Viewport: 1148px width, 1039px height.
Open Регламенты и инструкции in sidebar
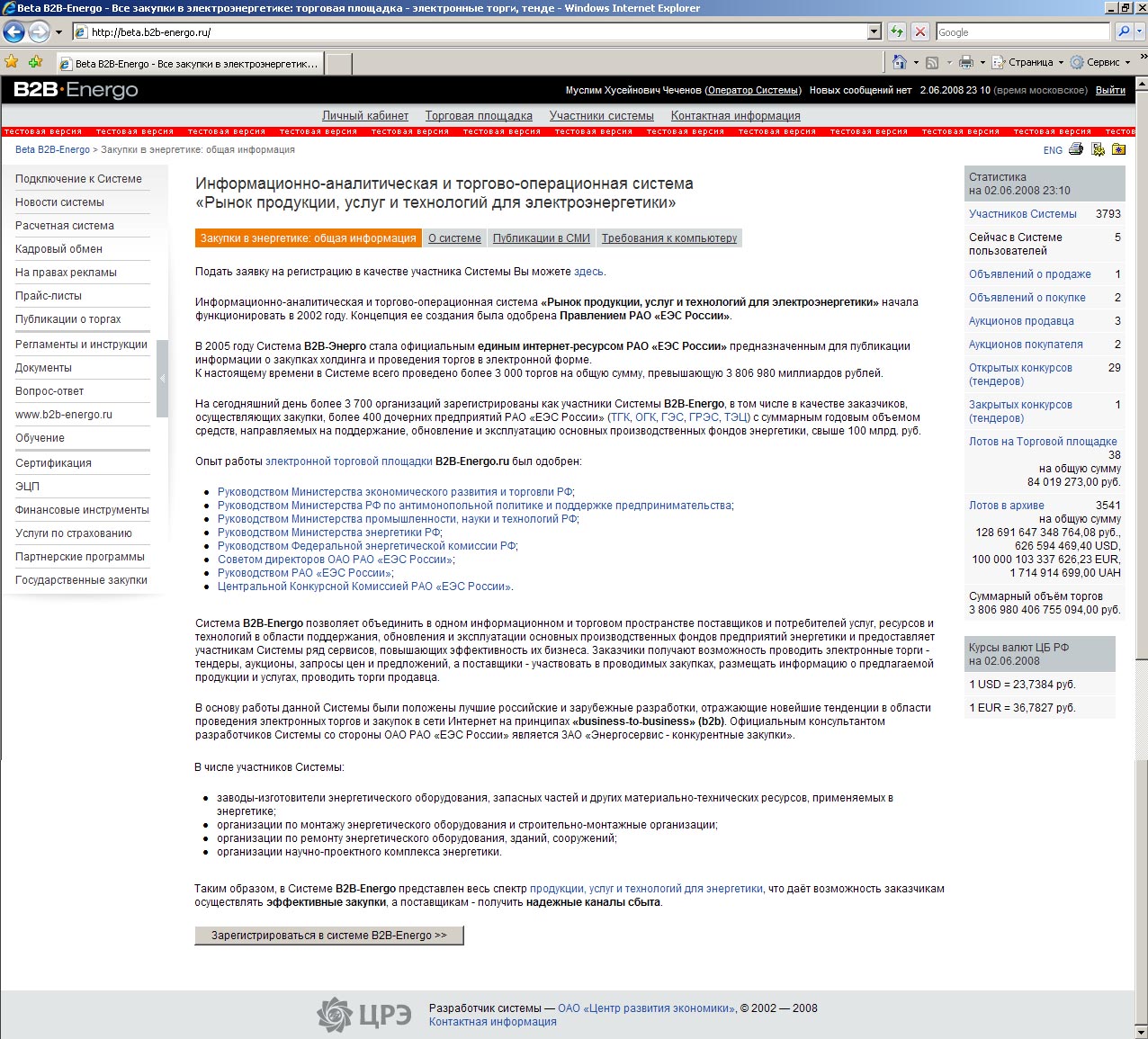[x=81, y=345]
